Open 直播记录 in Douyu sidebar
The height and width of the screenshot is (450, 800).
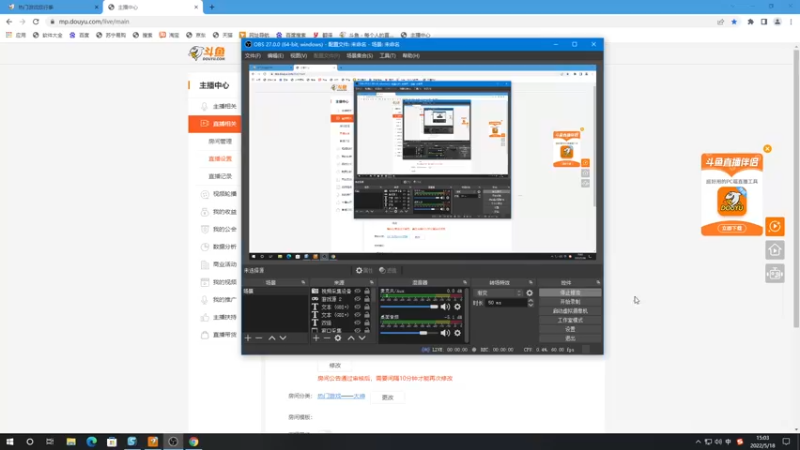tap(220, 176)
